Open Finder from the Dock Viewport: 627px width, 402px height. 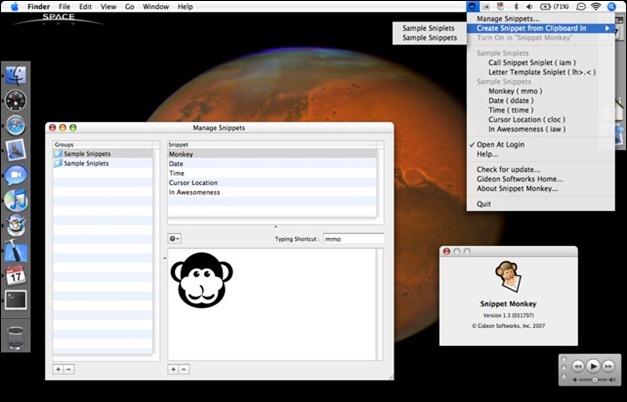15,75
